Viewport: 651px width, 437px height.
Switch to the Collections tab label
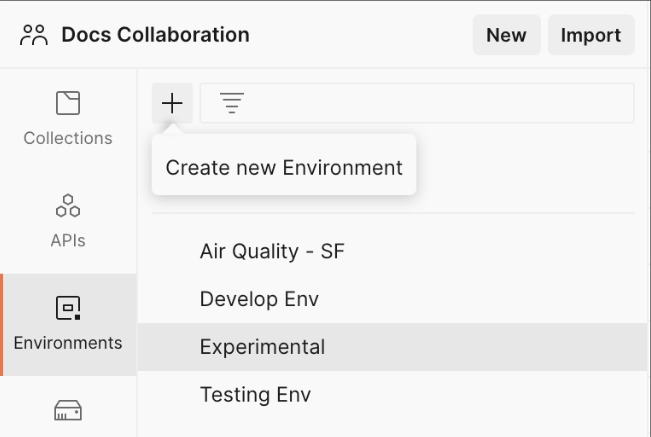tap(68, 138)
